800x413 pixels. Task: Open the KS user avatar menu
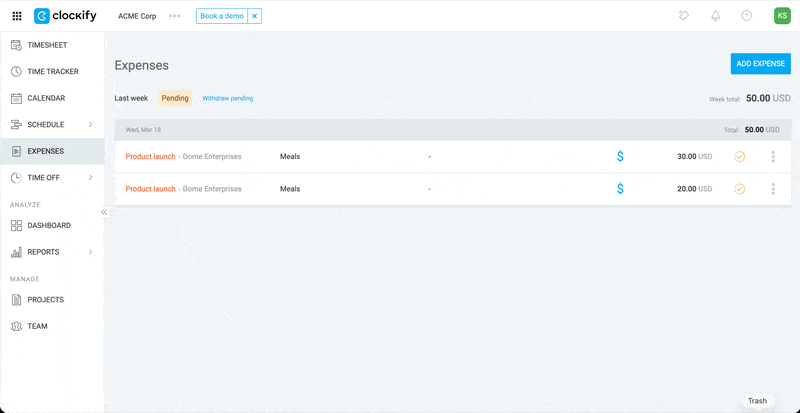[781, 16]
